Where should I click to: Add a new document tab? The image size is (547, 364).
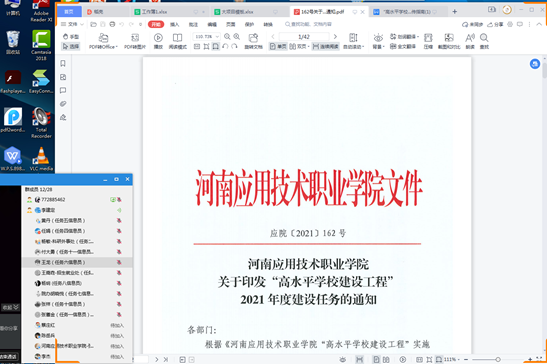point(455,12)
